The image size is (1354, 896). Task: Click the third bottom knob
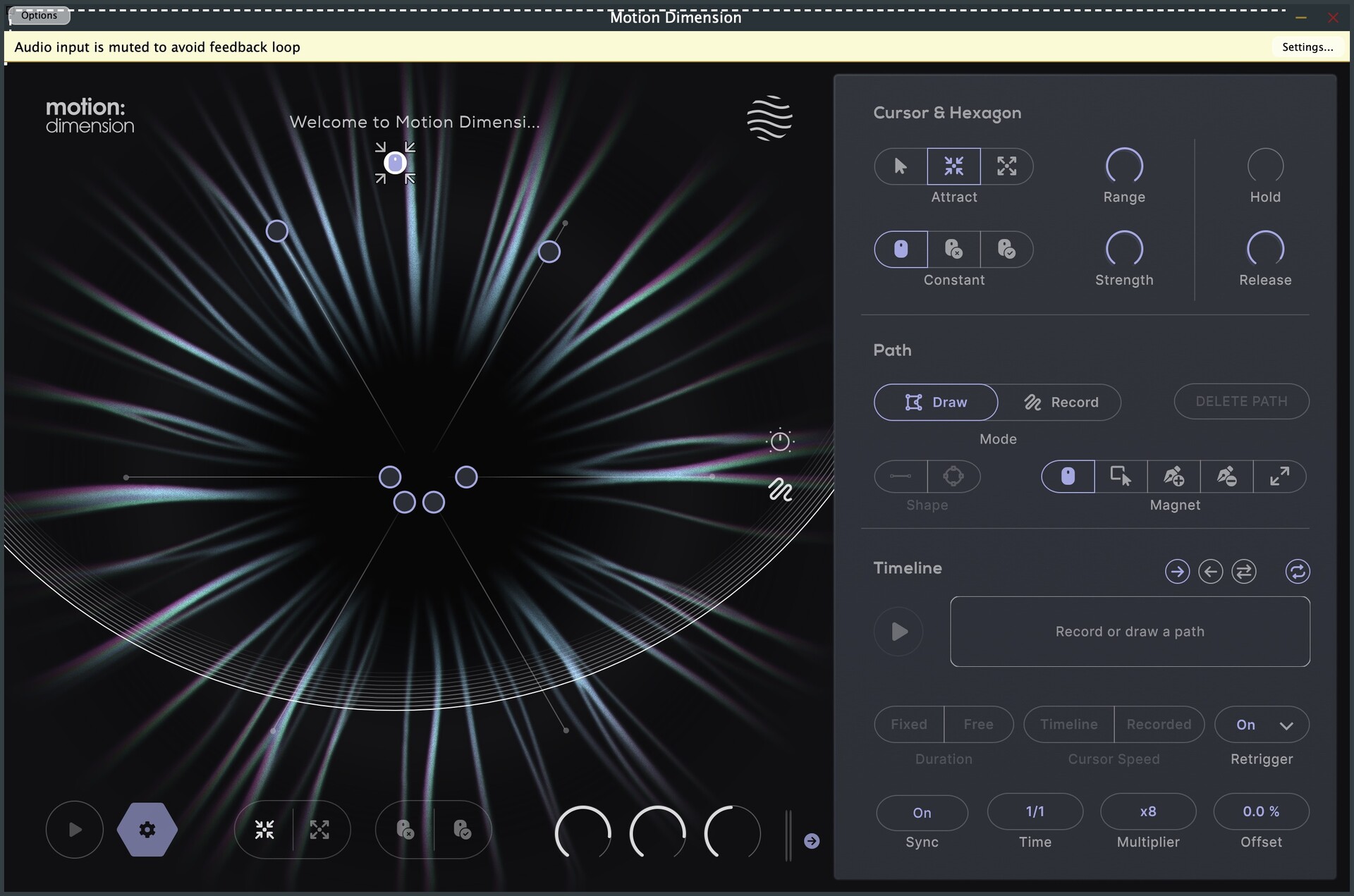pos(732,833)
